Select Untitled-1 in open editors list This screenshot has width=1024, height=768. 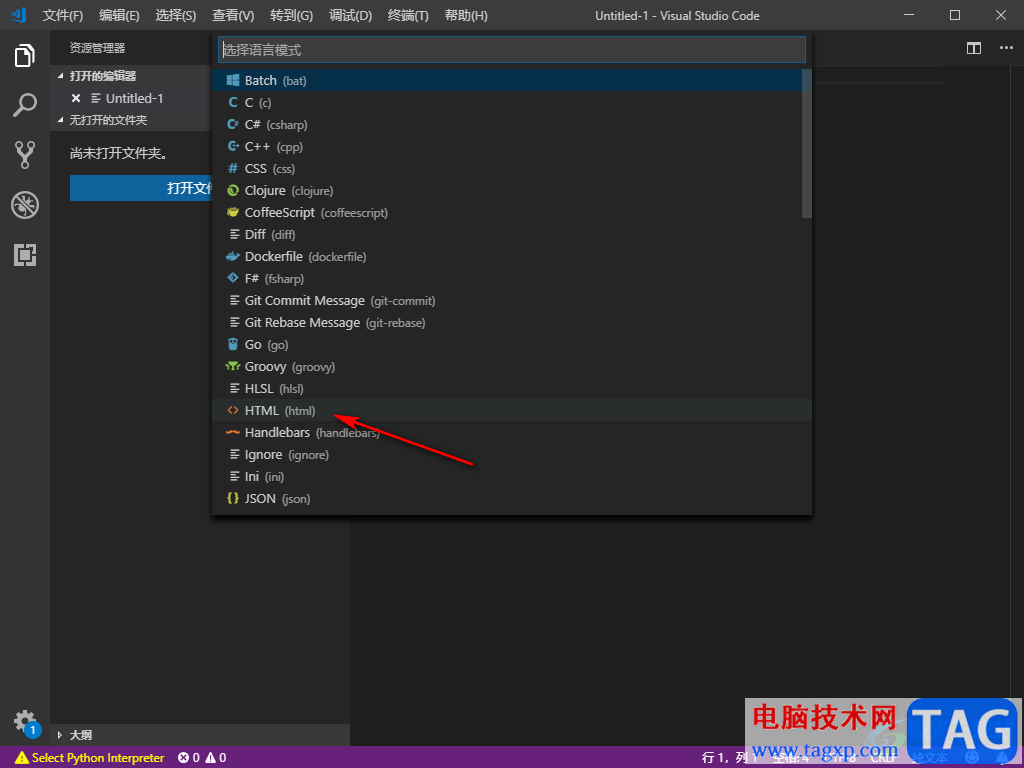(135, 98)
